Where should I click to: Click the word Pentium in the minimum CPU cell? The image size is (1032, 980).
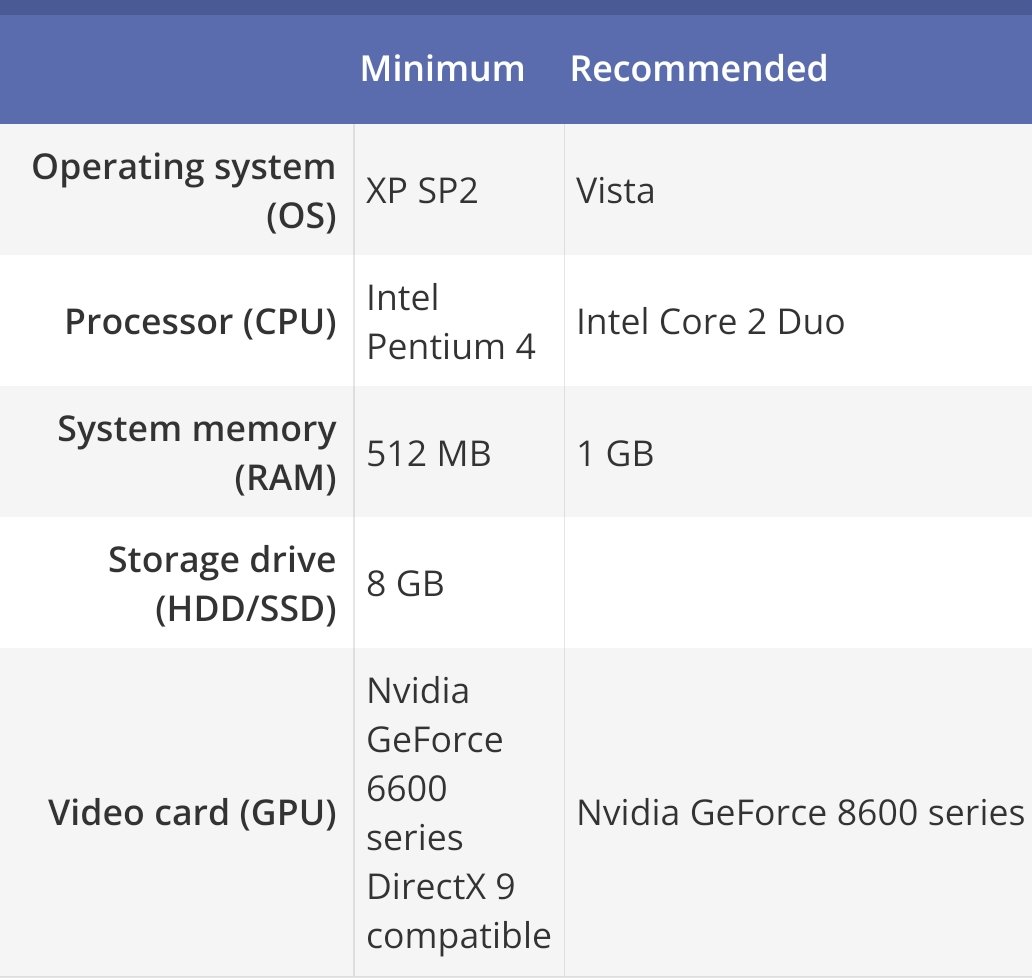coord(436,347)
